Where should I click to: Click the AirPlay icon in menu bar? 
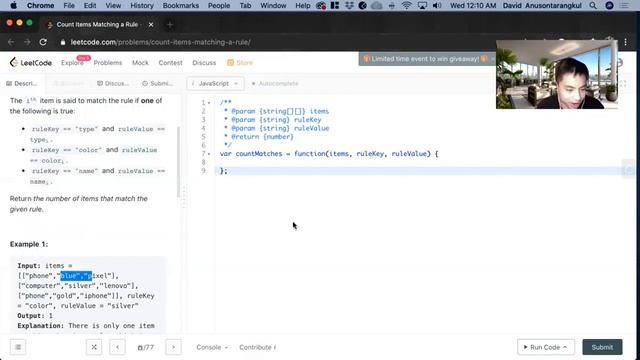422,5
